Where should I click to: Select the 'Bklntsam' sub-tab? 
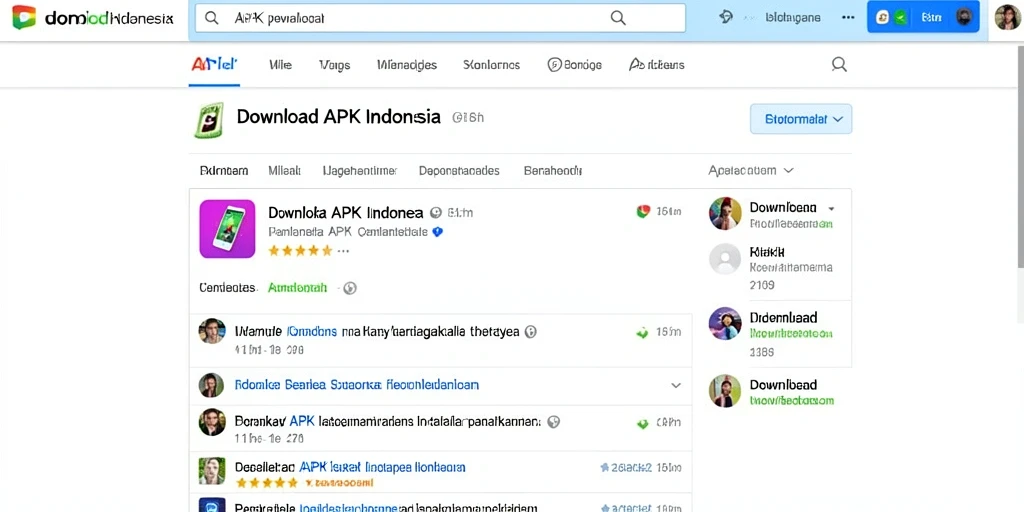pos(223,170)
